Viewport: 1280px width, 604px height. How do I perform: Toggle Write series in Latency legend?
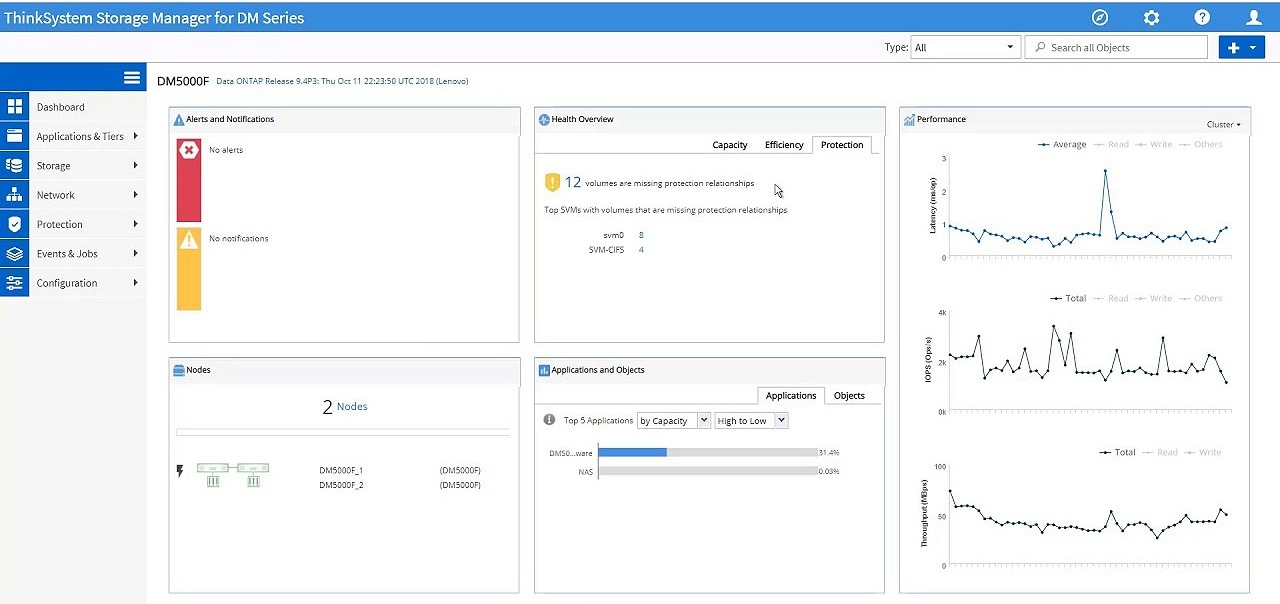click(x=1154, y=144)
